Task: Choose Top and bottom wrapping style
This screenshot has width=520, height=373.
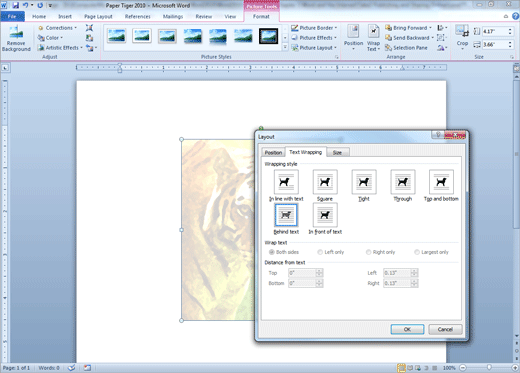Action: tap(441, 185)
